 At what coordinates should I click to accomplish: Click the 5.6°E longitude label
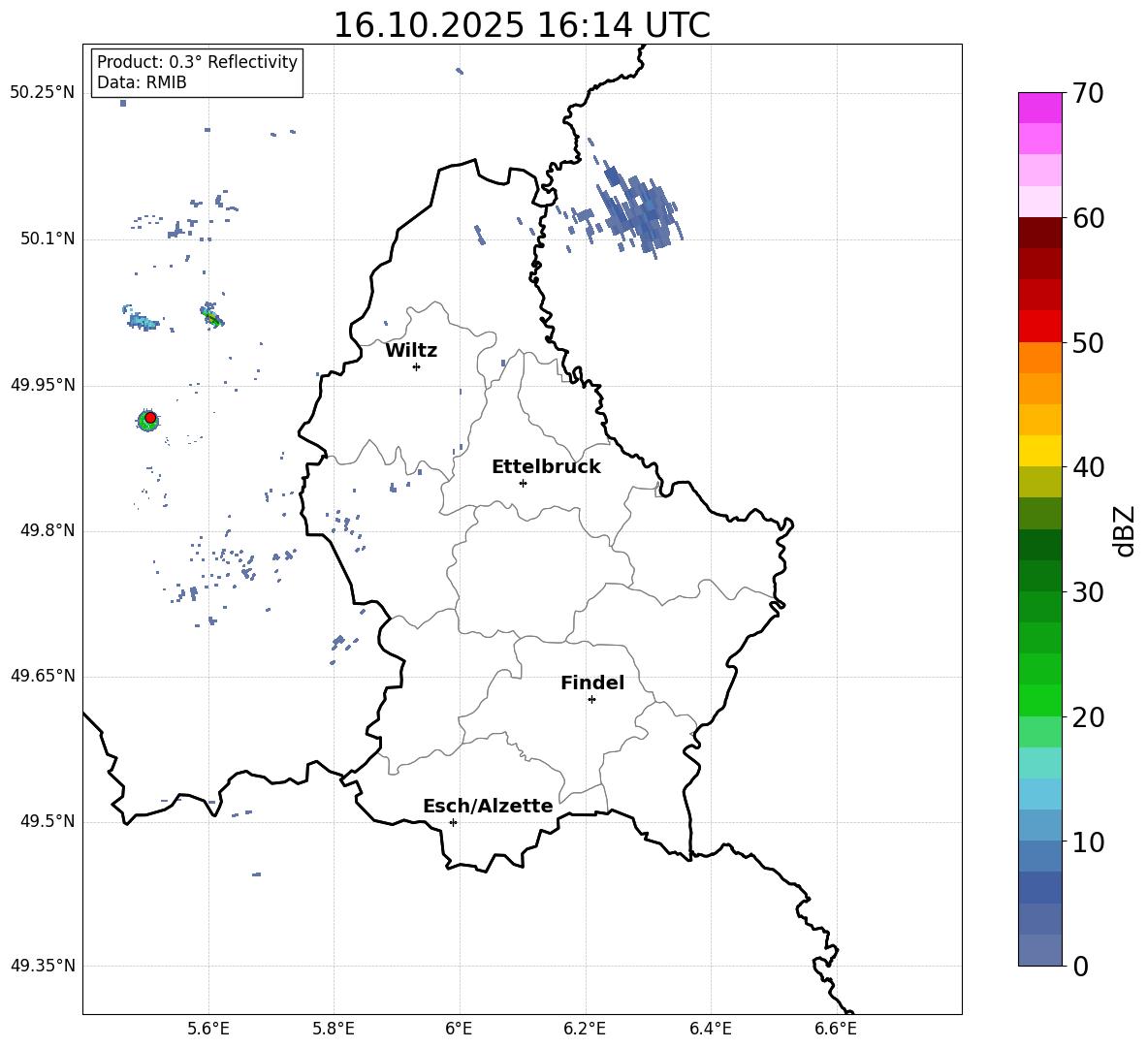(208, 1029)
